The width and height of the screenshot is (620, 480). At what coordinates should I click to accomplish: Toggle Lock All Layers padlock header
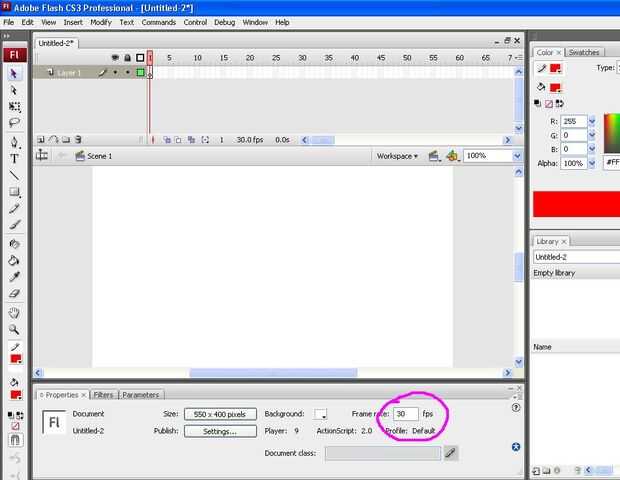click(127, 58)
